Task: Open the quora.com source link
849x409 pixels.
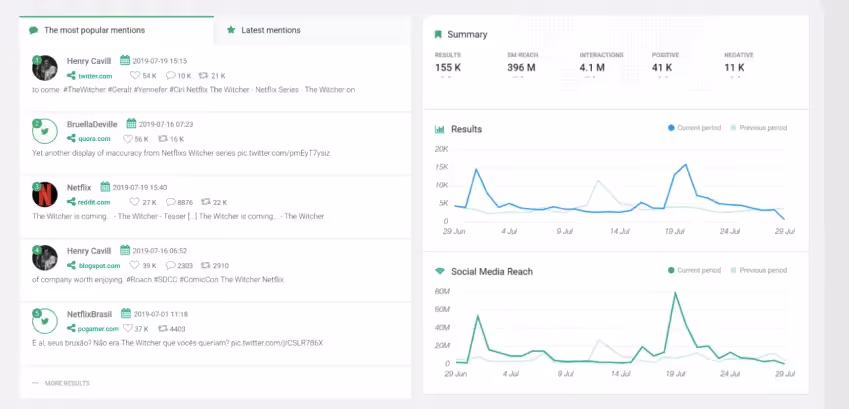Action: pos(94,139)
